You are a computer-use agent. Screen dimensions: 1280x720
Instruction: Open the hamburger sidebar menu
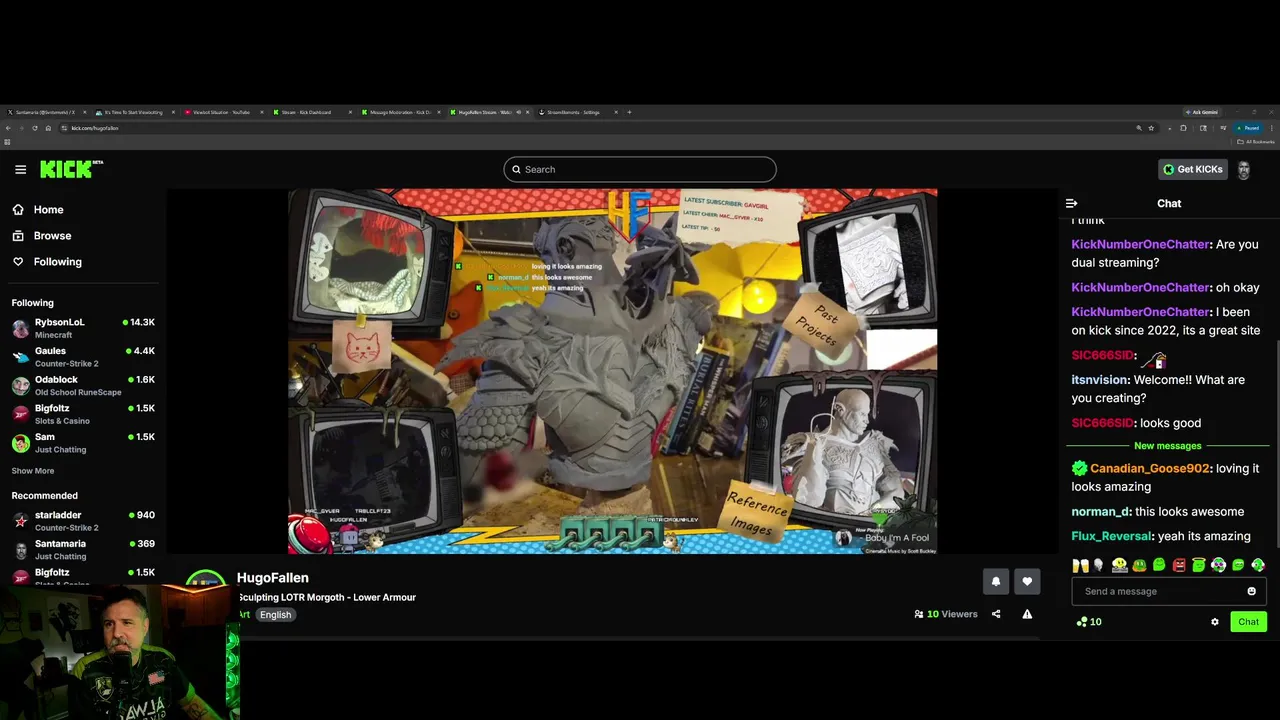point(20,169)
